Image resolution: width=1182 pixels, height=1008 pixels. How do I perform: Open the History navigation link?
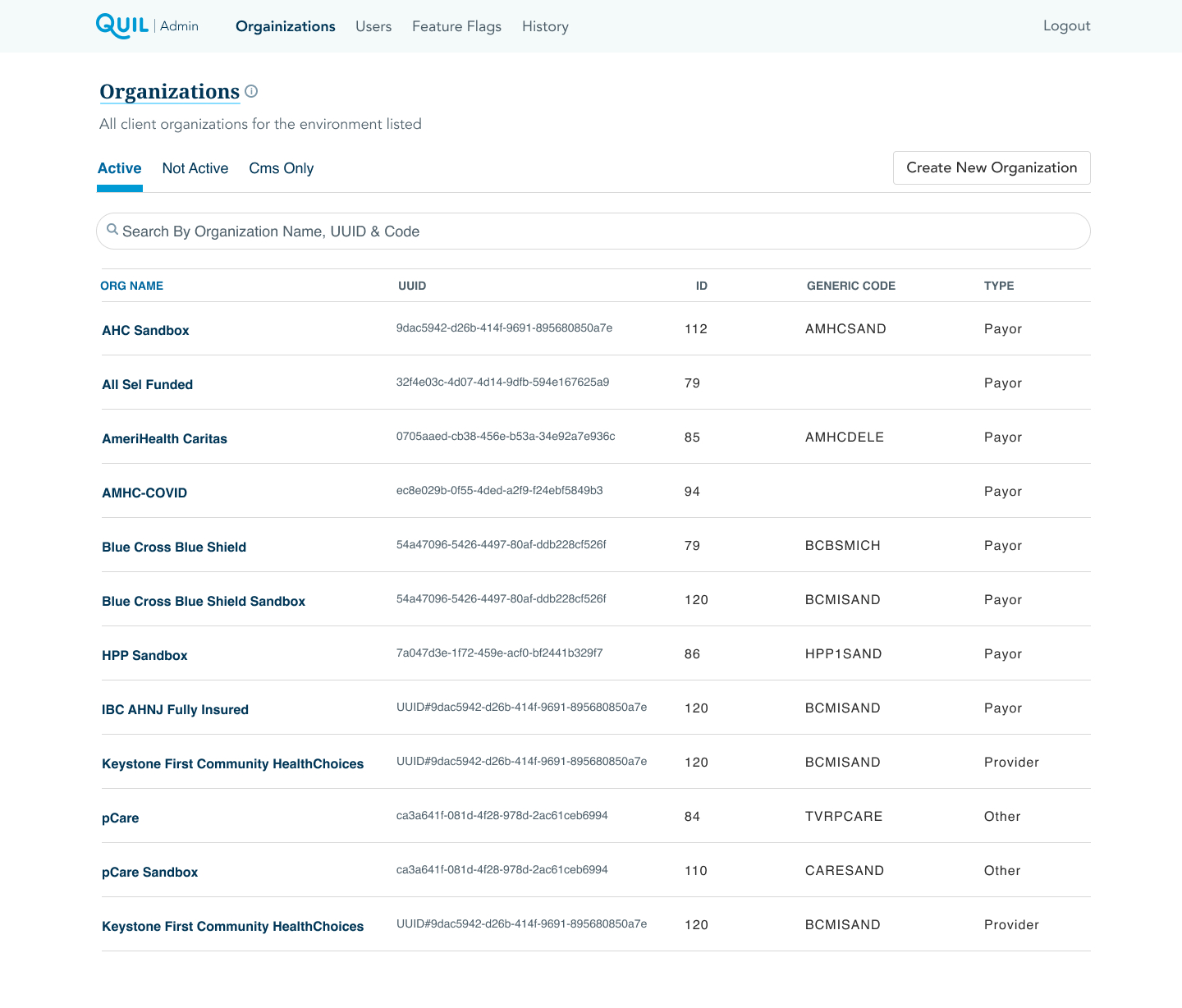click(x=545, y=26)
